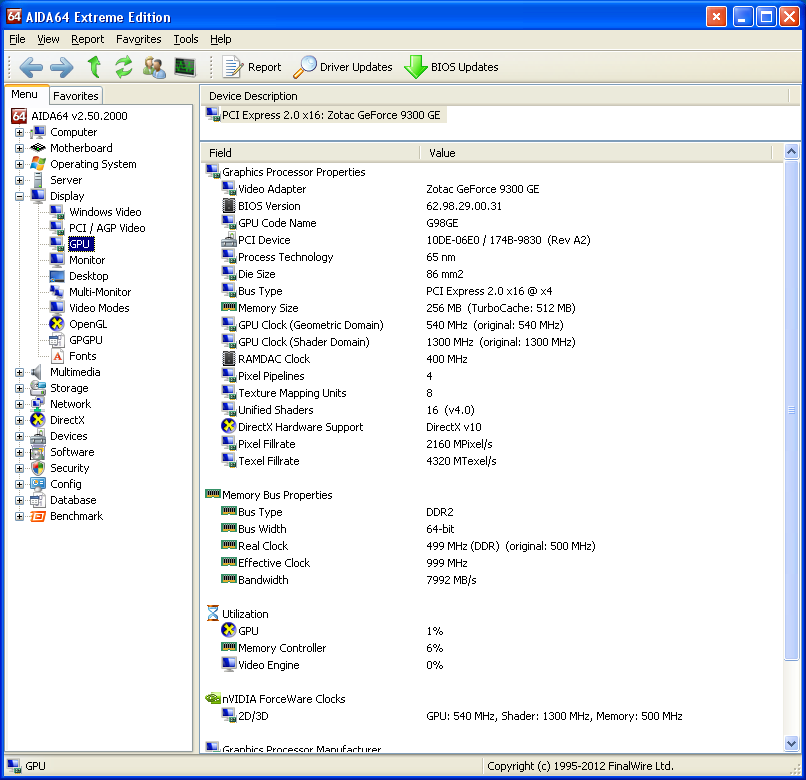The width and height of the screenshot is (806, 780).
Task: Click the Forward navigation arrow
Action: point(62,67)
